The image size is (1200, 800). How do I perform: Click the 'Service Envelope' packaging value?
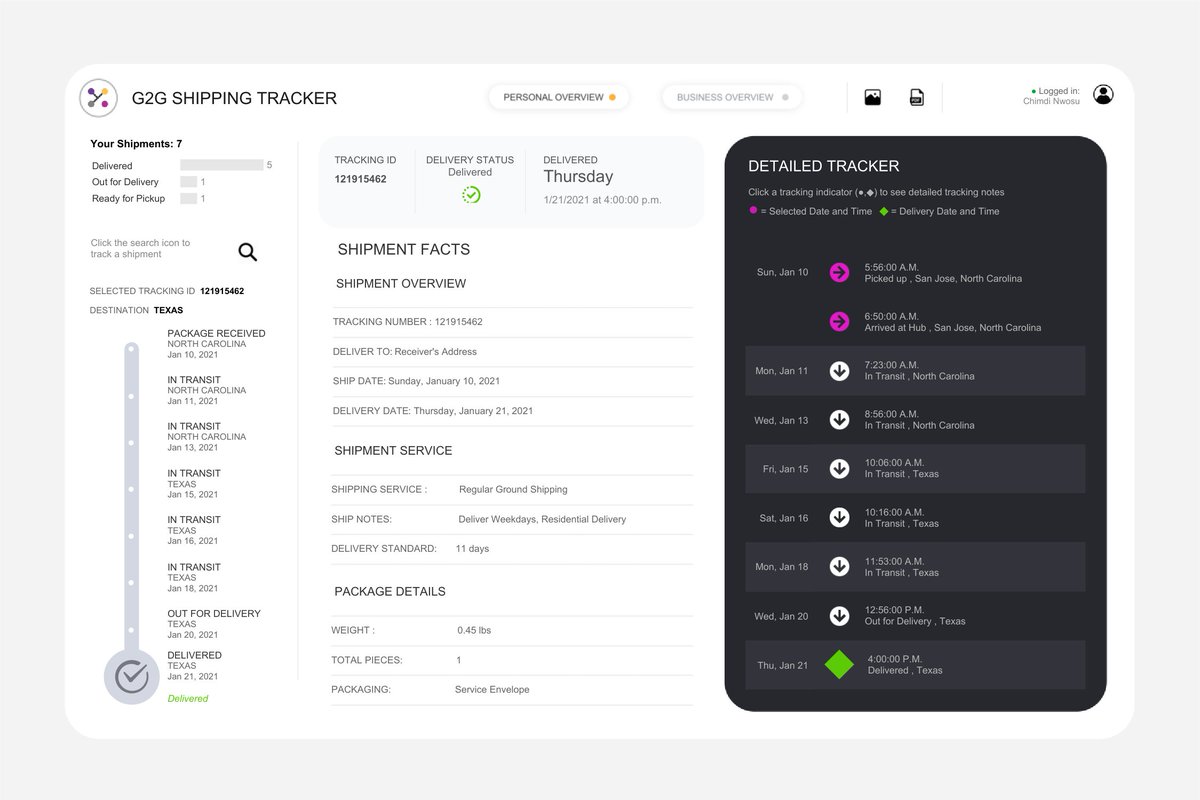click(x=492, y=690)
